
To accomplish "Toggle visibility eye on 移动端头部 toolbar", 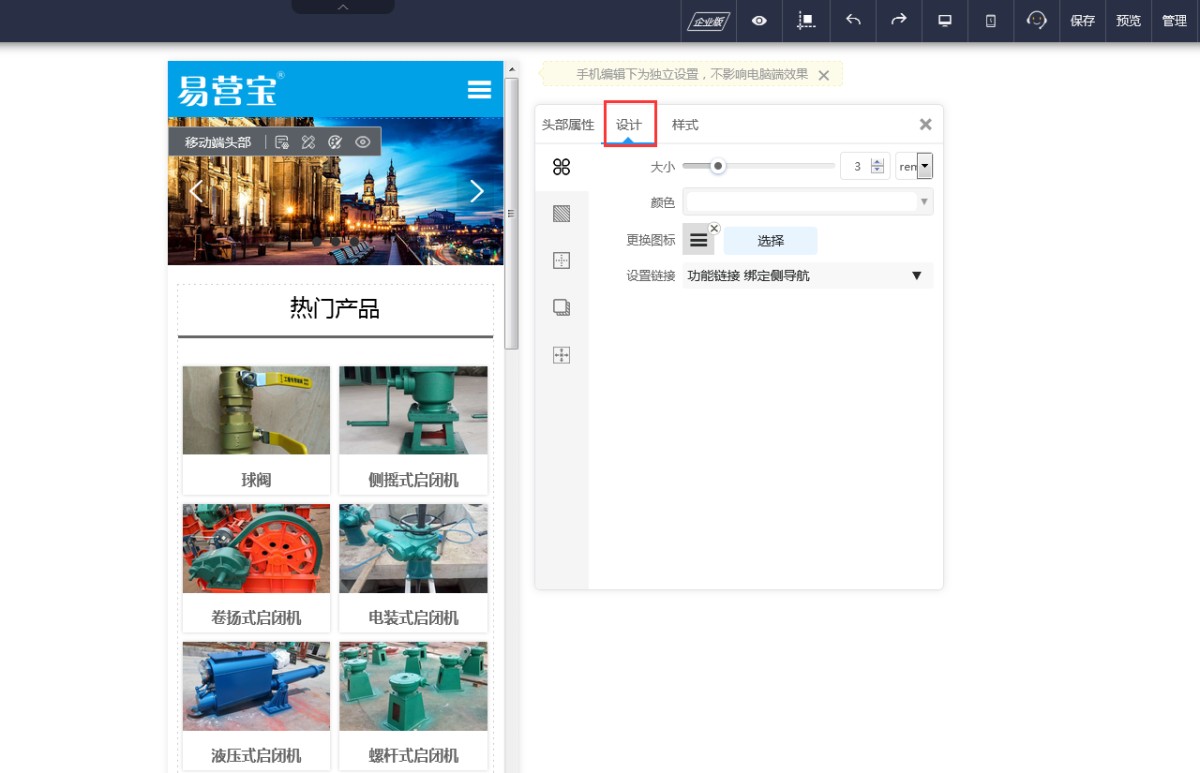I will [363, 142].
